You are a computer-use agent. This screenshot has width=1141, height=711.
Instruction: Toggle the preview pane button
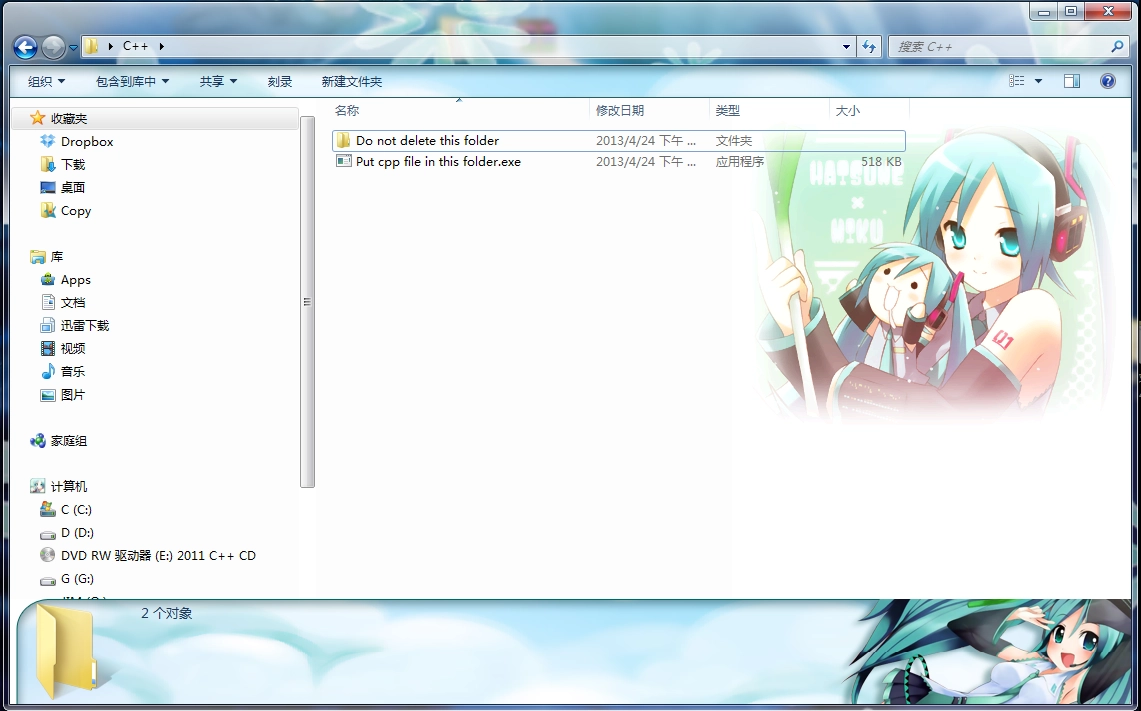click(x=1072, y=81)
